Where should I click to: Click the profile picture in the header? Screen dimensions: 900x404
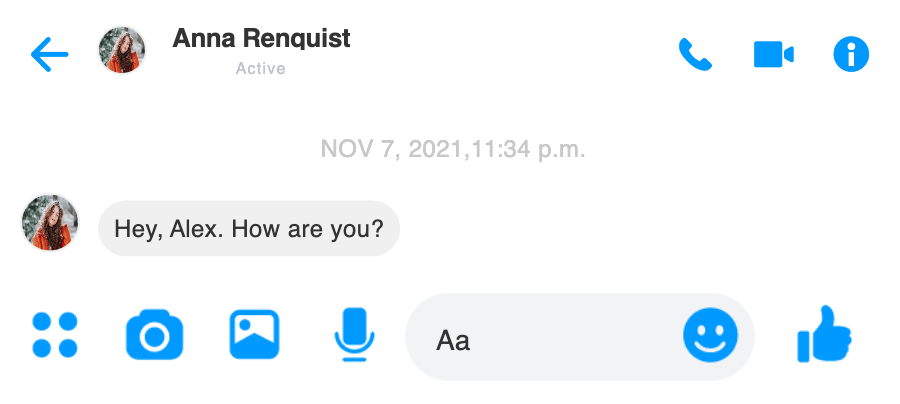pyautogui.click(x=122, y=50)
